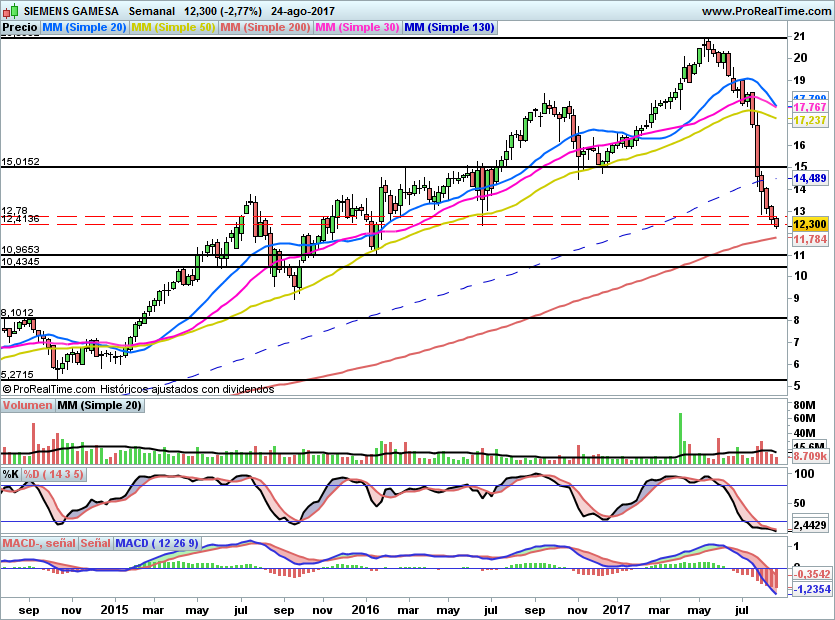The width and height of the screenshot is (835, 620).
Task: Select the volume panel's MM (Simple 20) label
Action: pos(100,406)
